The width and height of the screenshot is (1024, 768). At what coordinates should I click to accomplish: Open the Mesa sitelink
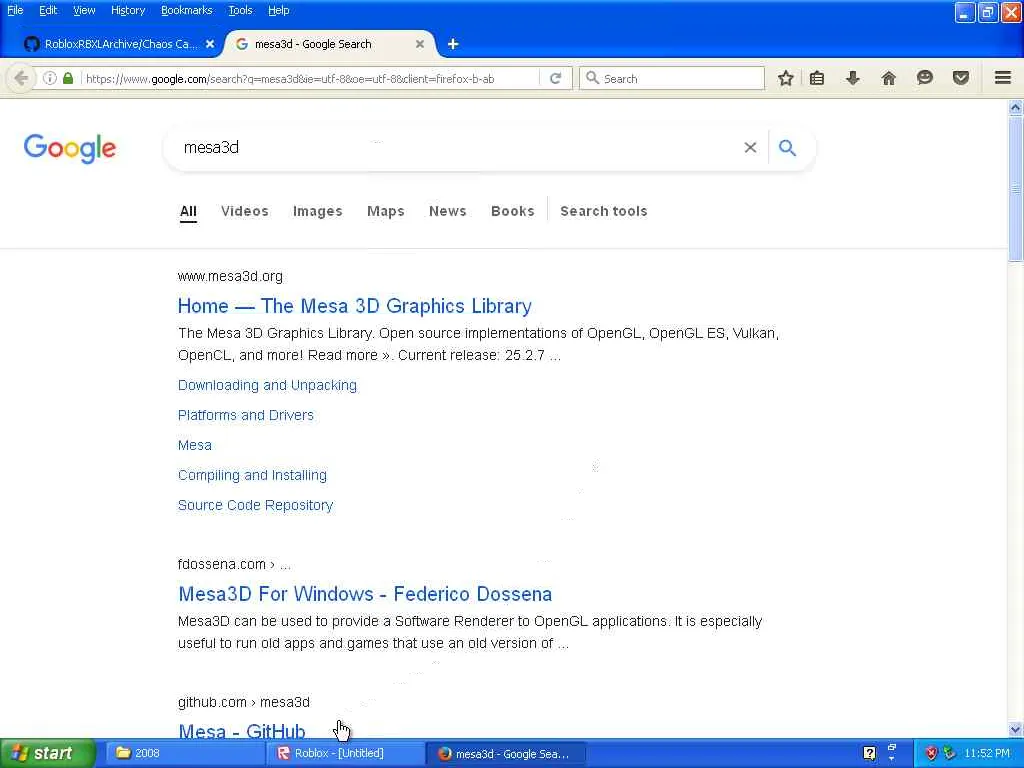coord(195,445)
